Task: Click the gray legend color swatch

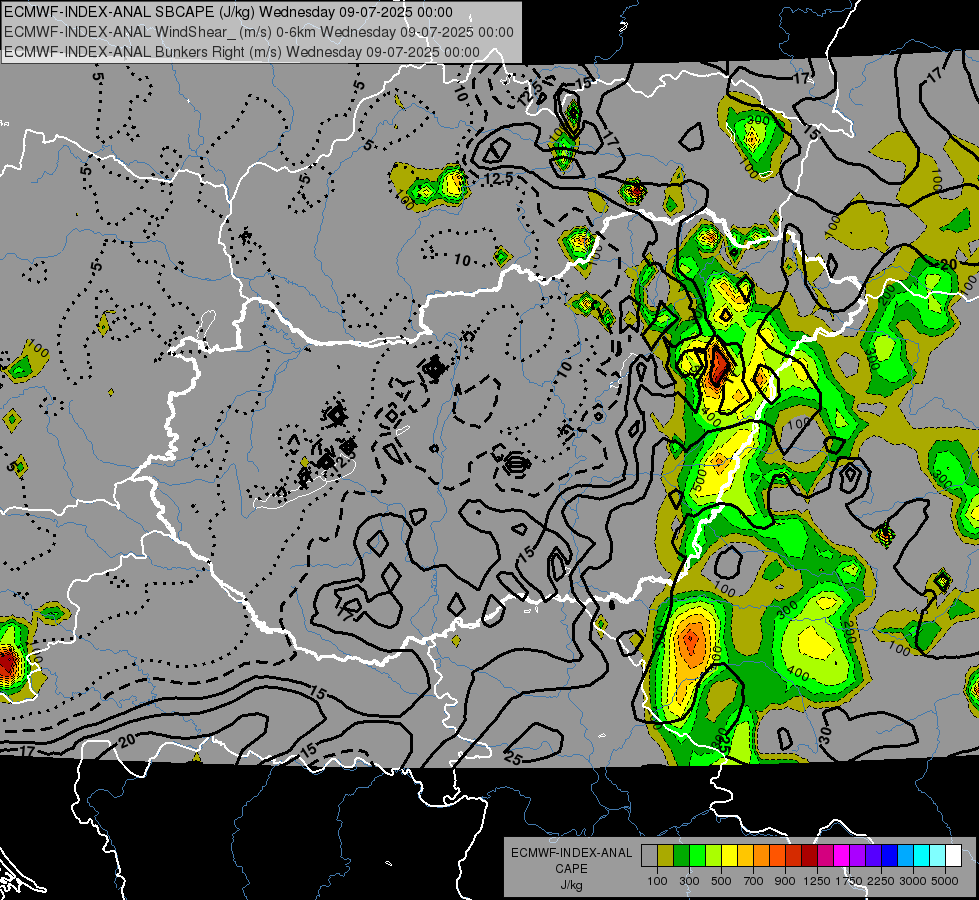Action: (x=649, y=856)
